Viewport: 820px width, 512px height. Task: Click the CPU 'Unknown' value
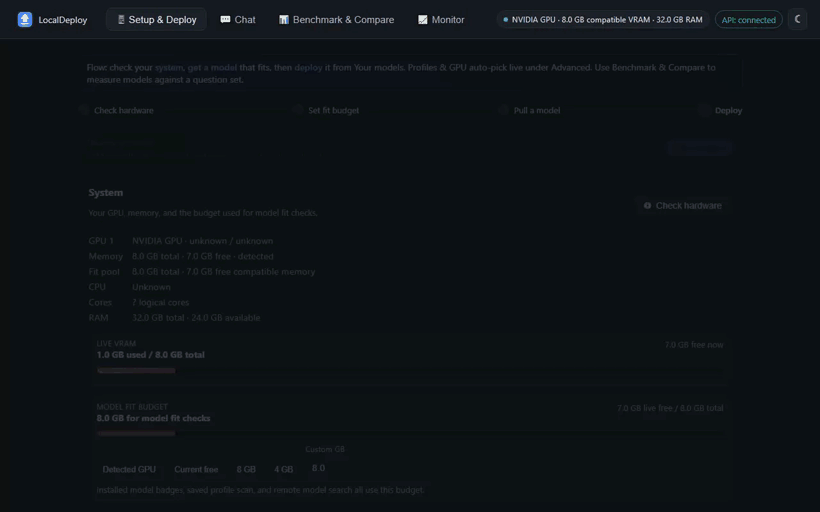coord(151,287)
